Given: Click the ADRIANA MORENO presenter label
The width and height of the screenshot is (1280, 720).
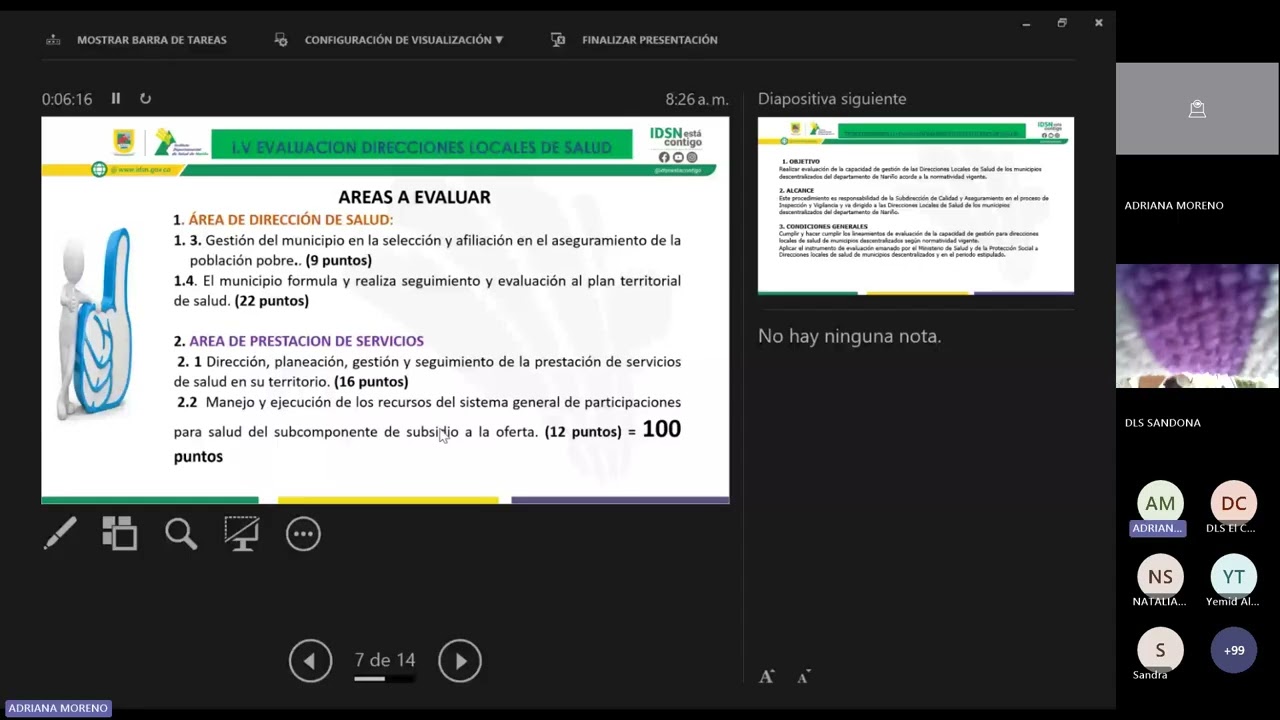Looking at the screenshot, I should tap(58, 708).
